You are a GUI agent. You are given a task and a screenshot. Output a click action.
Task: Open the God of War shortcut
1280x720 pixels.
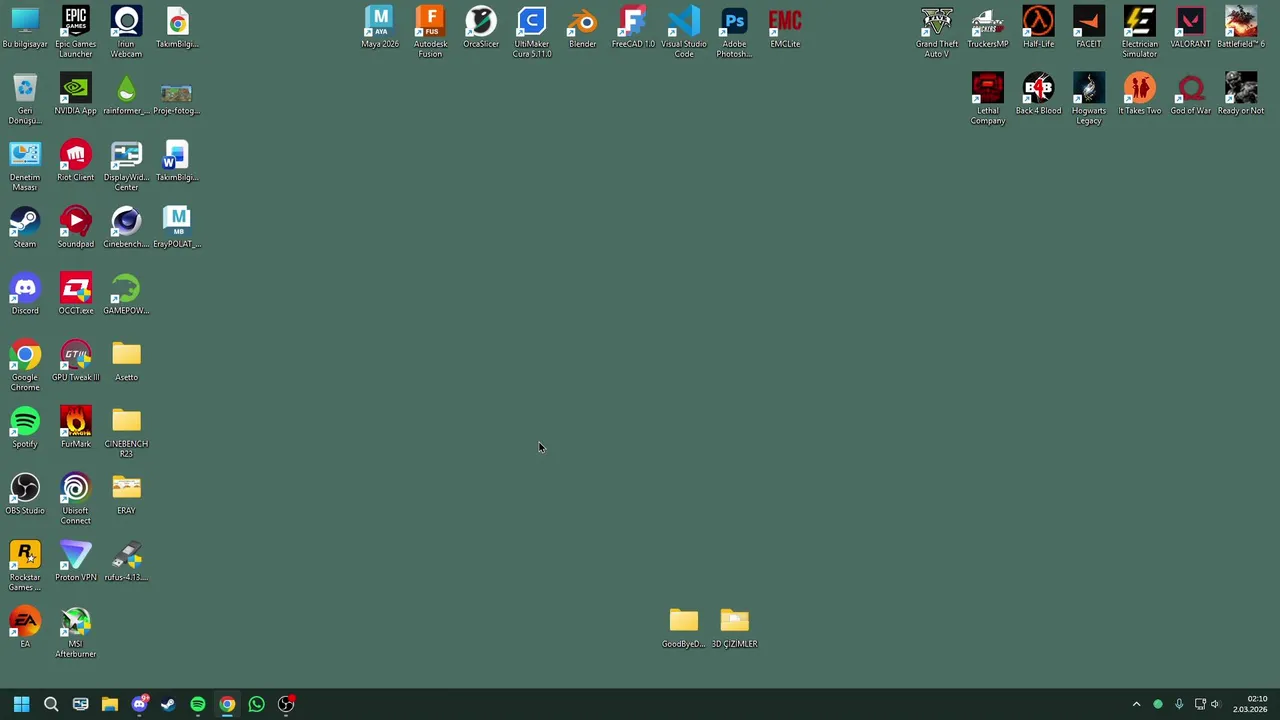click(x=1190, y=93)
